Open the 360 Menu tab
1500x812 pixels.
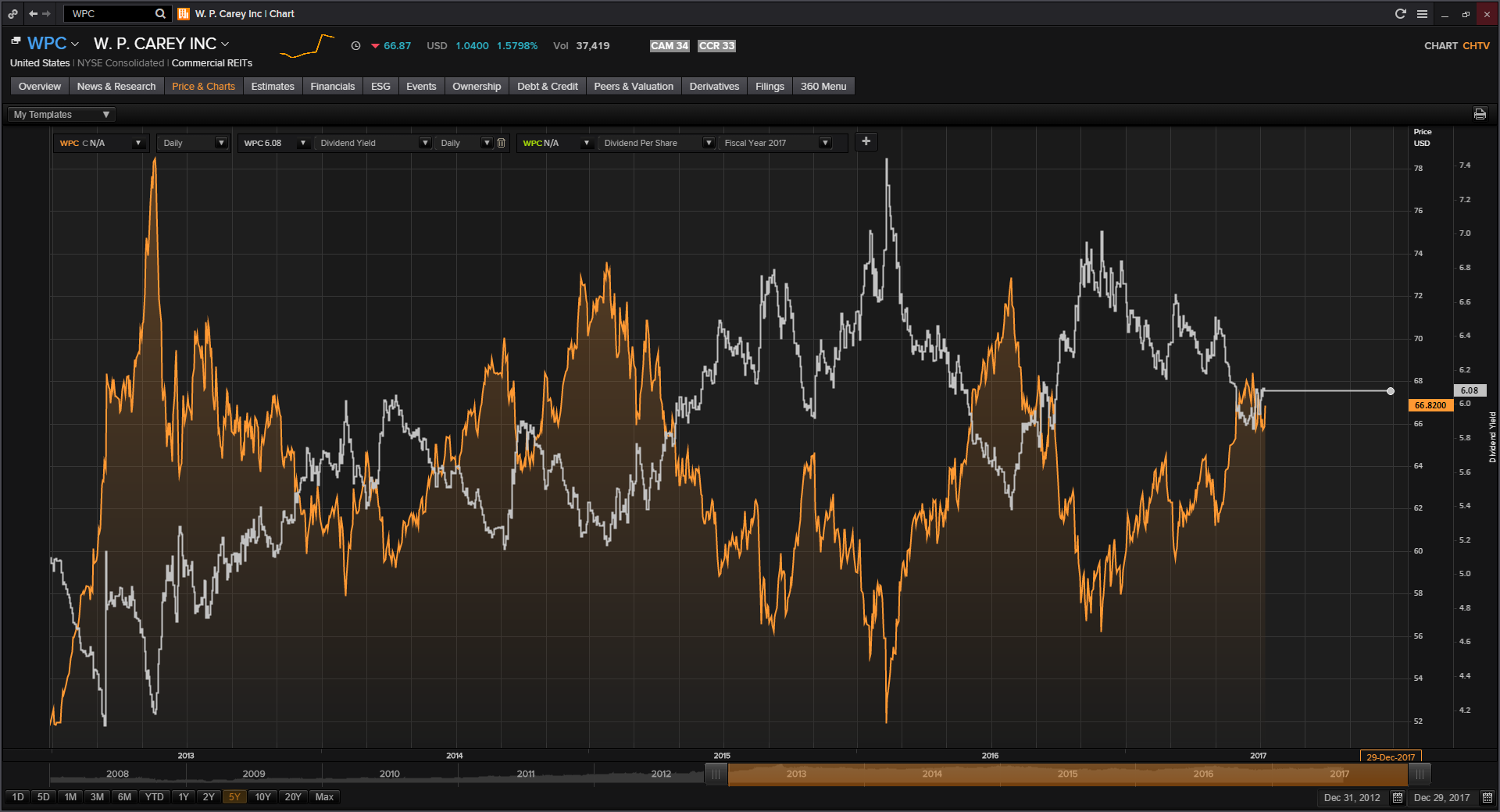823,86
